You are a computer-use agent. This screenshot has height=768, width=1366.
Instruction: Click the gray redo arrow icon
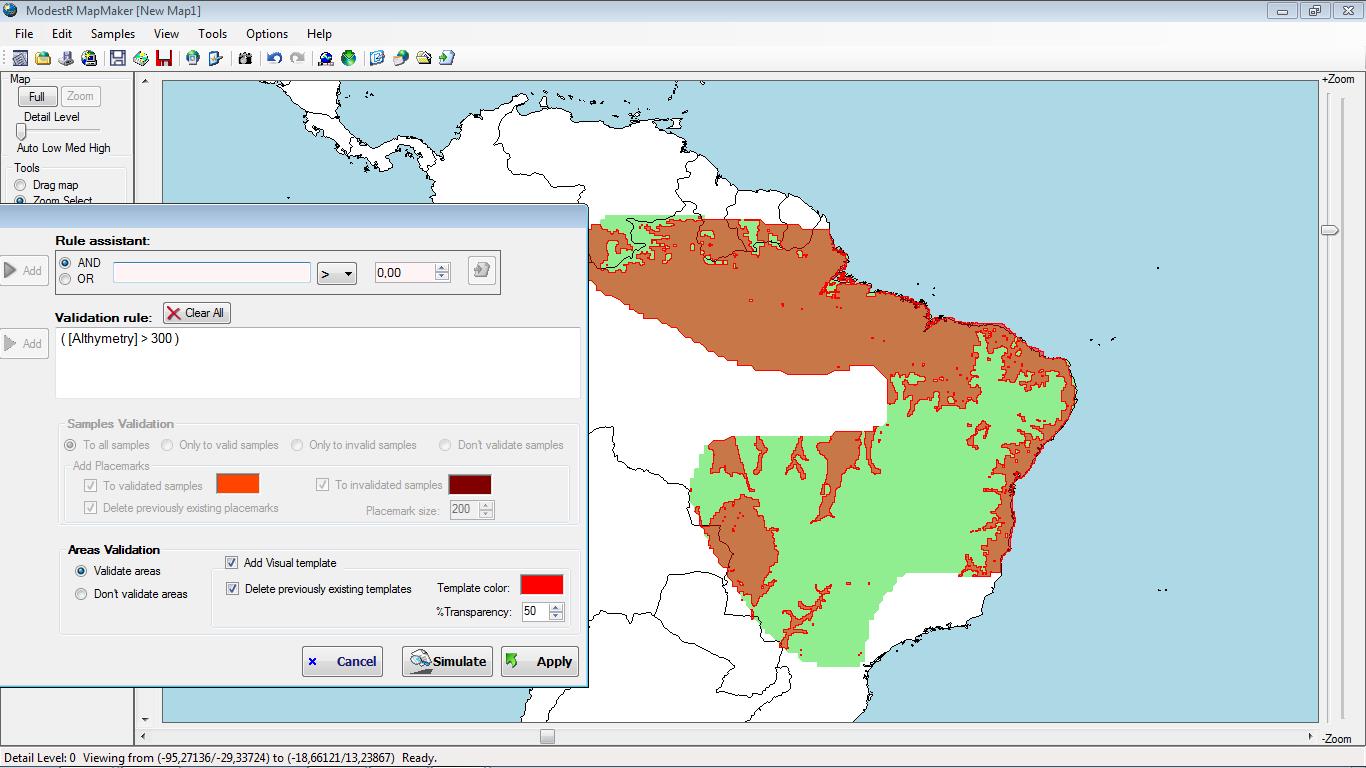[x=297, y=58]
